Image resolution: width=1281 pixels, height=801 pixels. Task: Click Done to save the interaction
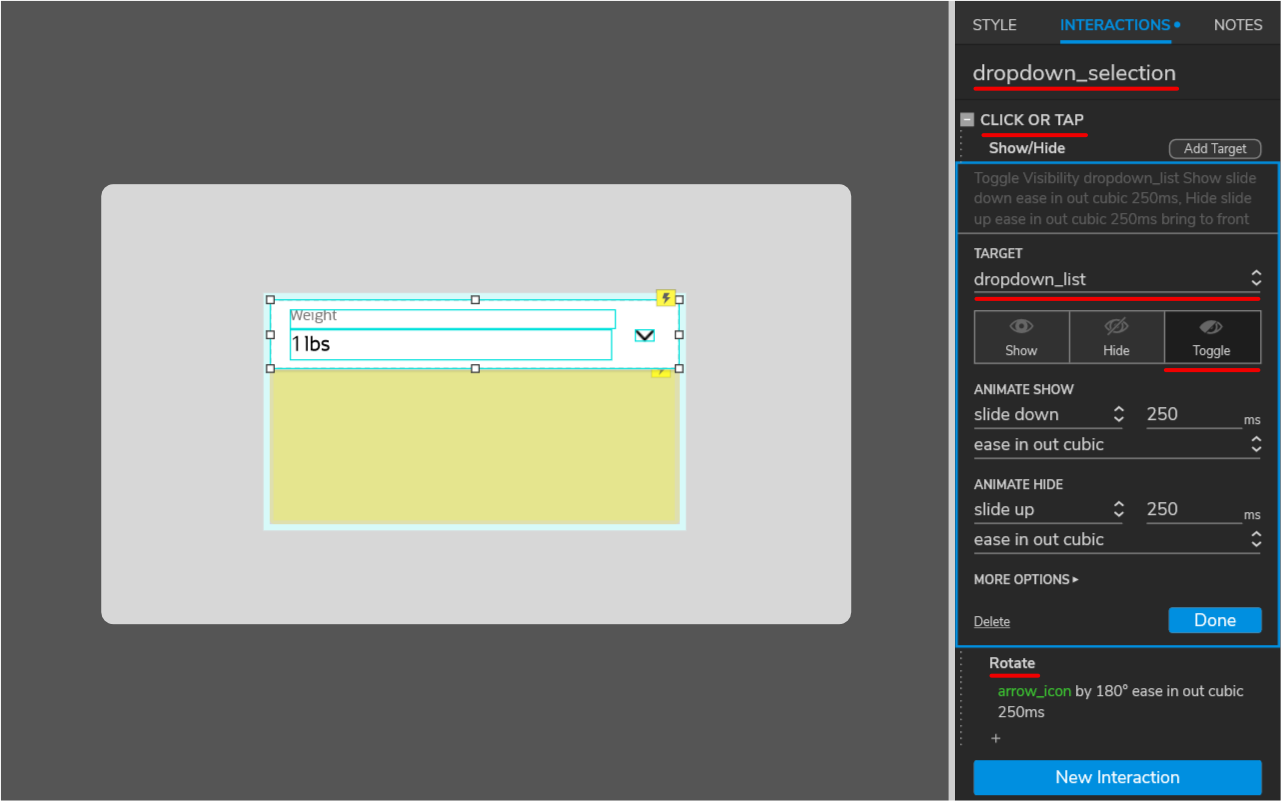coord(1215,619)
